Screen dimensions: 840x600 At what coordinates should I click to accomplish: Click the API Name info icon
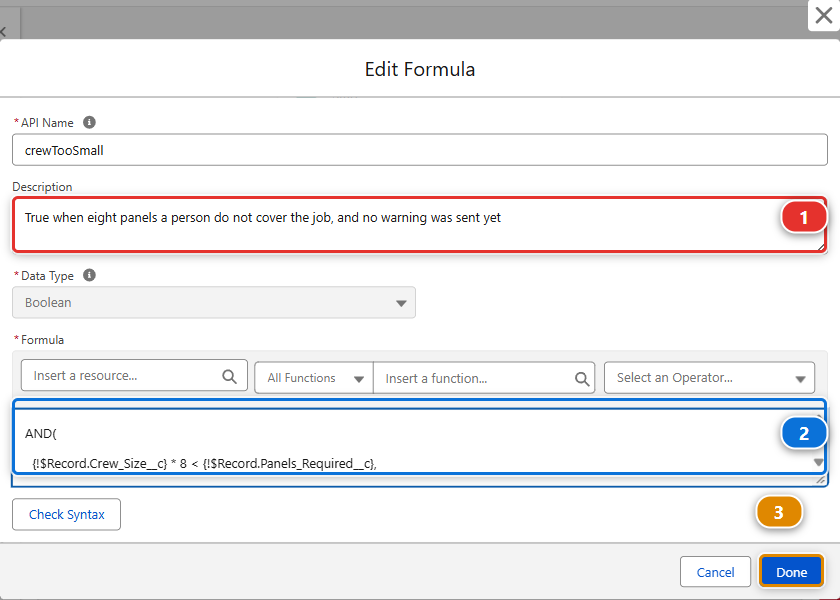click(x=89, y=122)
